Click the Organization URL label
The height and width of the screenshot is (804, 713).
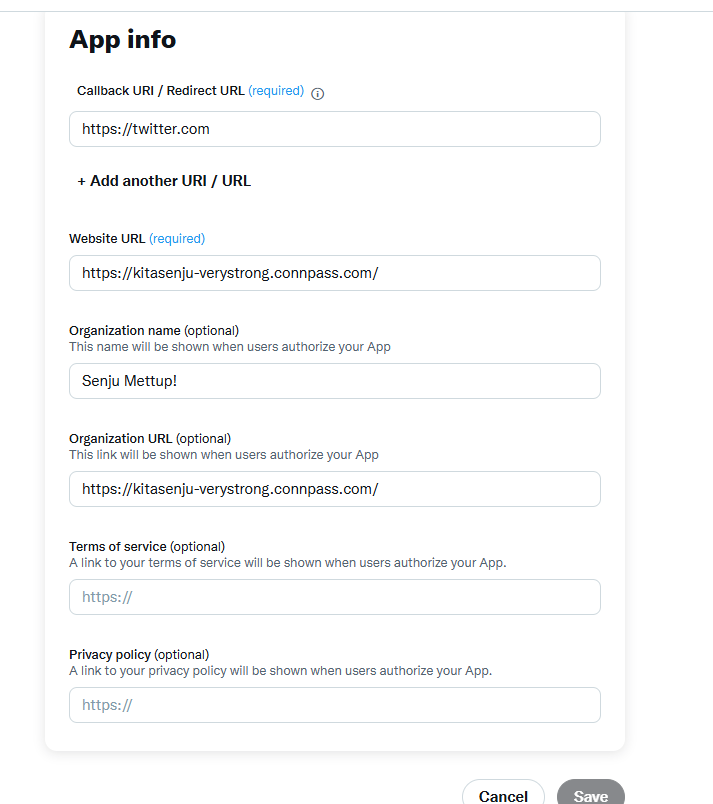121,439
